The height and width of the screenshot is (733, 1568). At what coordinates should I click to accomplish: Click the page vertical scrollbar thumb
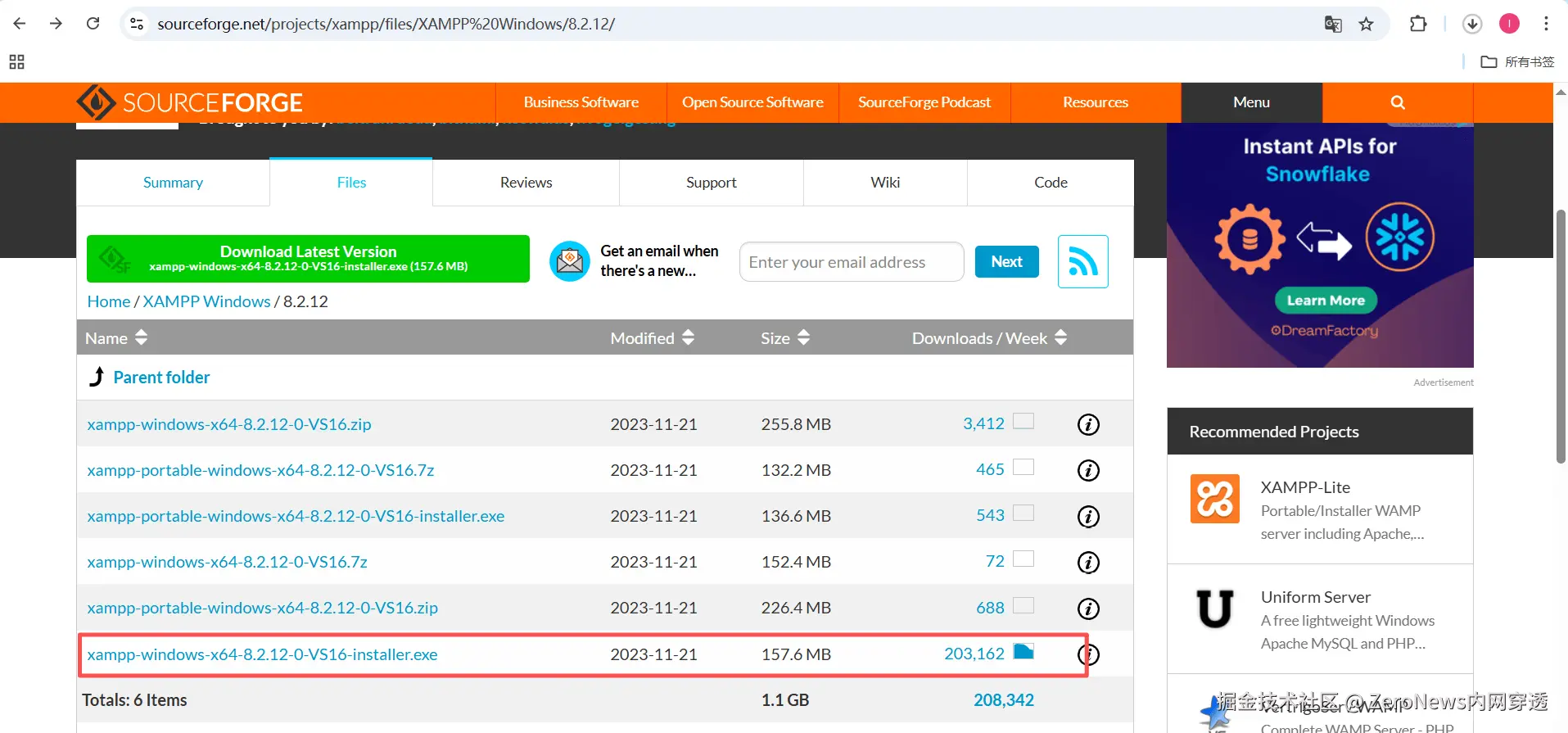1561,337
